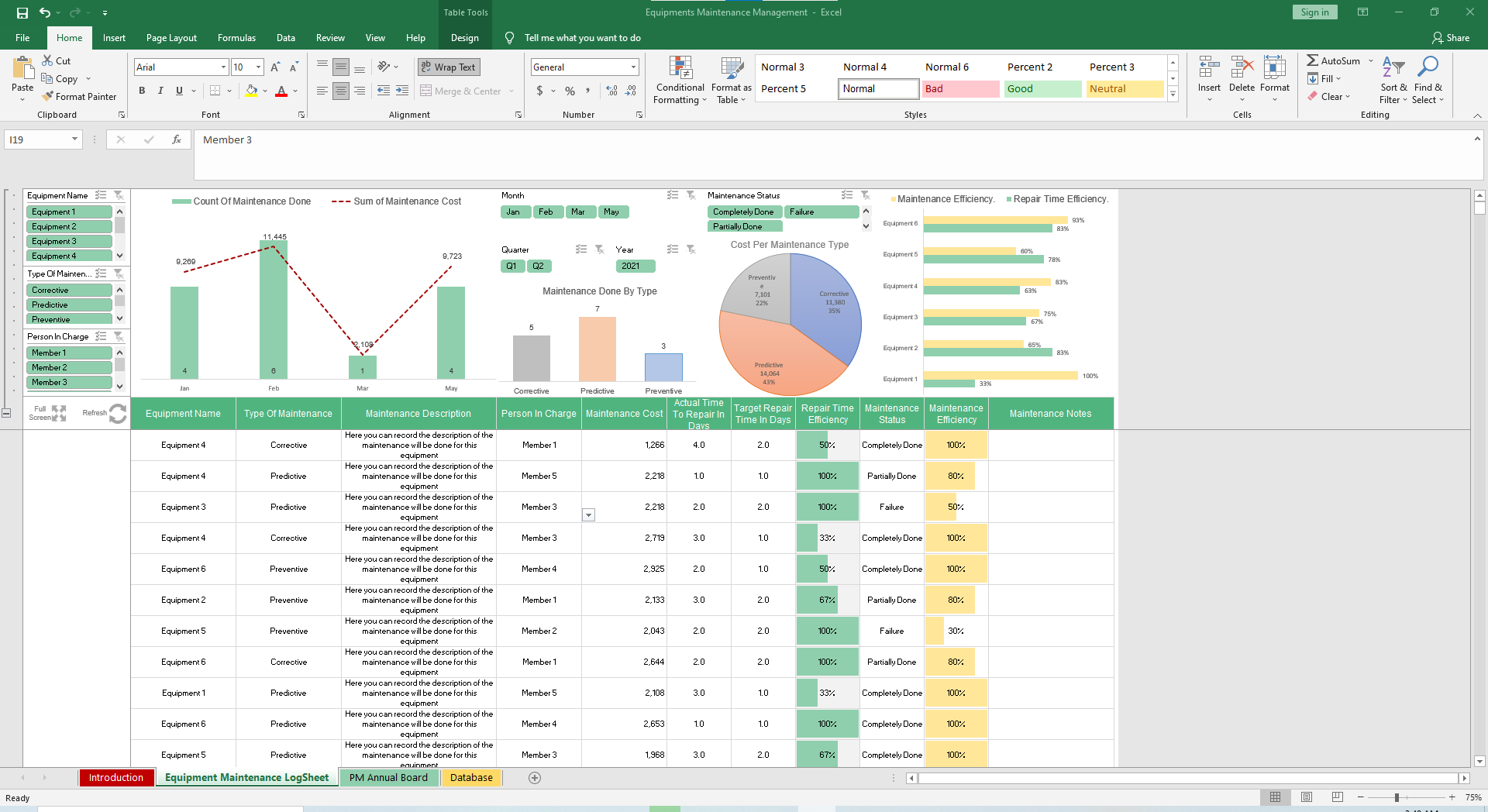
Task: Add a new worksheet with the plus button
Action: [x=535, y=778]
